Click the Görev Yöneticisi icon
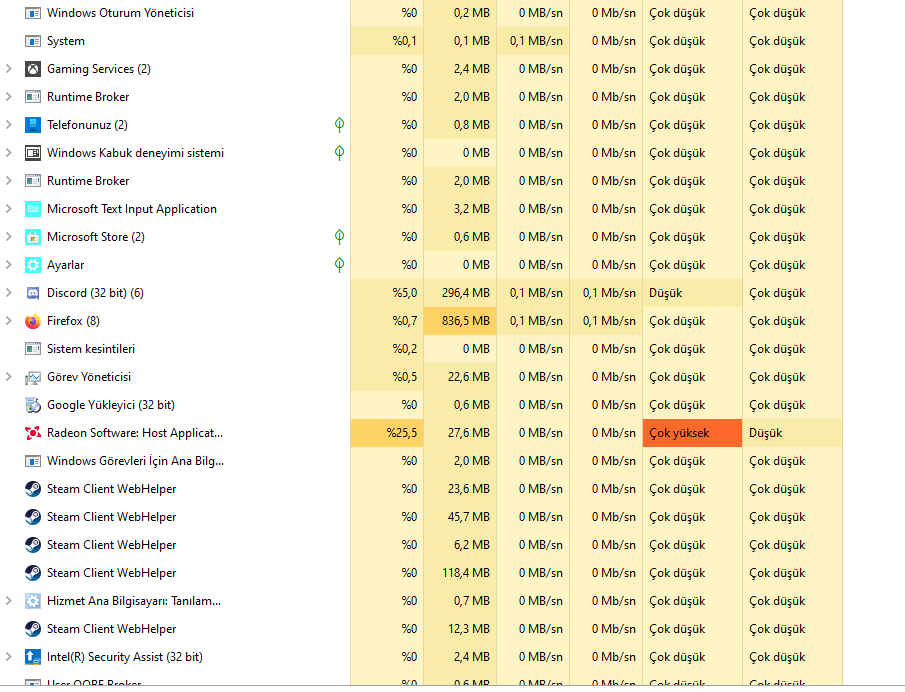This screenshot has width=905, height=692. click(33, 377)
